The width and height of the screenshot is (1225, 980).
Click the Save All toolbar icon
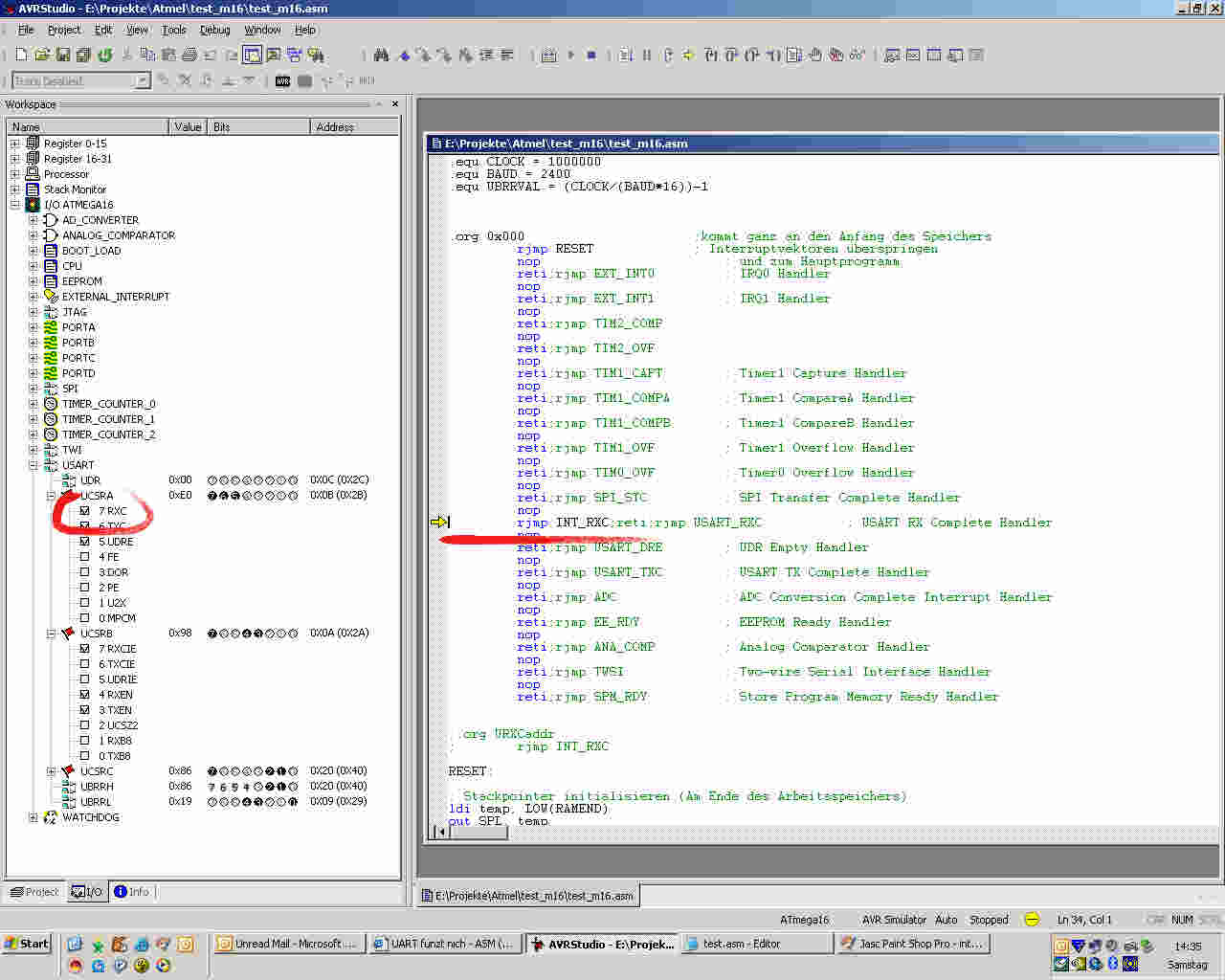tap(83, 56)
